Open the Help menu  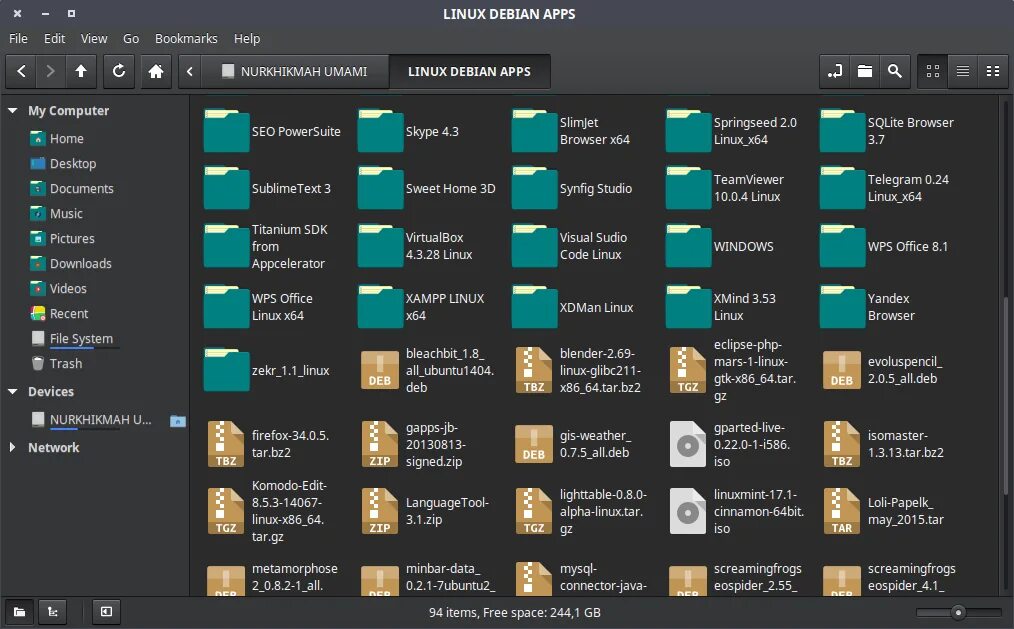click(x=247, y=39)
